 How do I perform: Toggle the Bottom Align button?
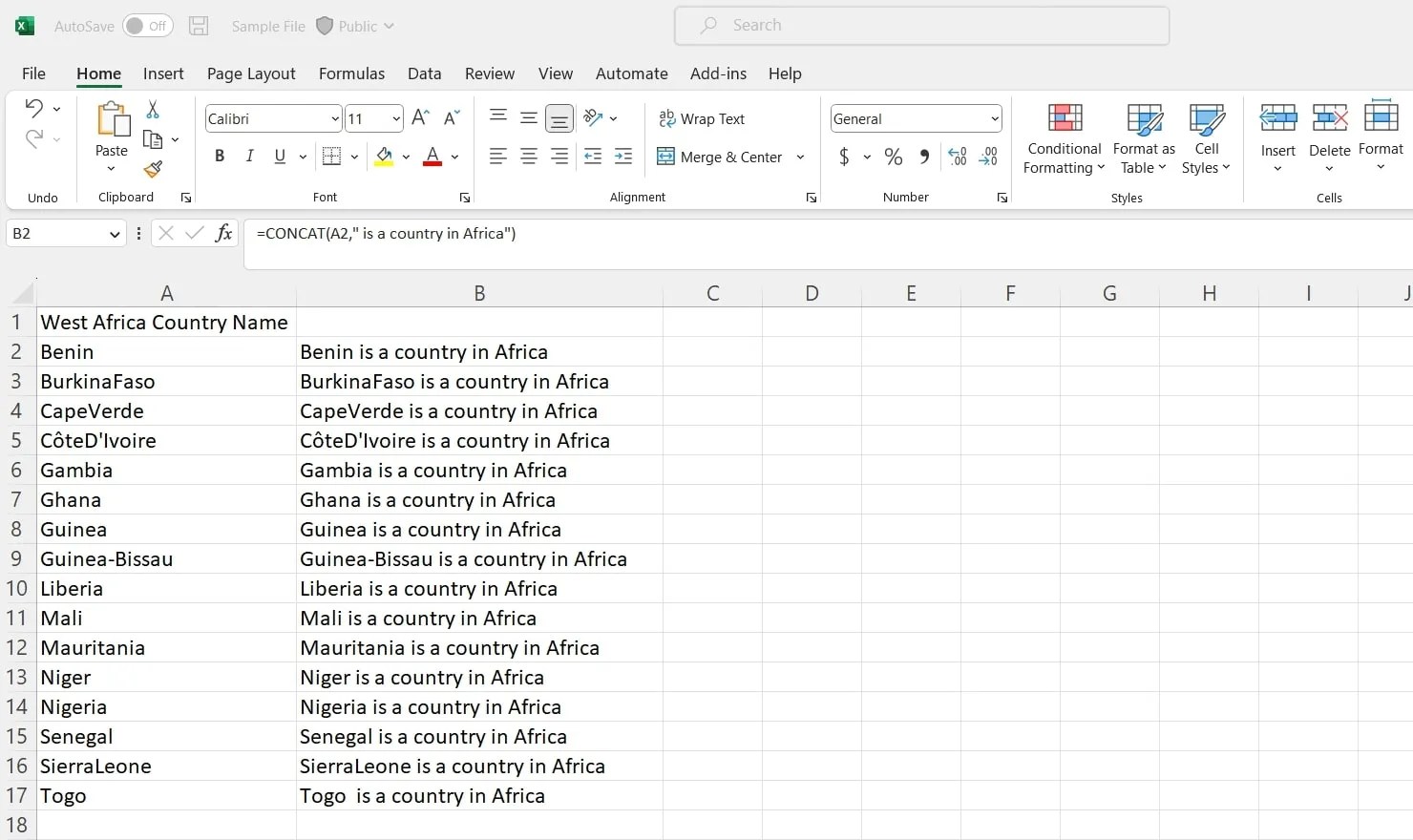(559, 118)
